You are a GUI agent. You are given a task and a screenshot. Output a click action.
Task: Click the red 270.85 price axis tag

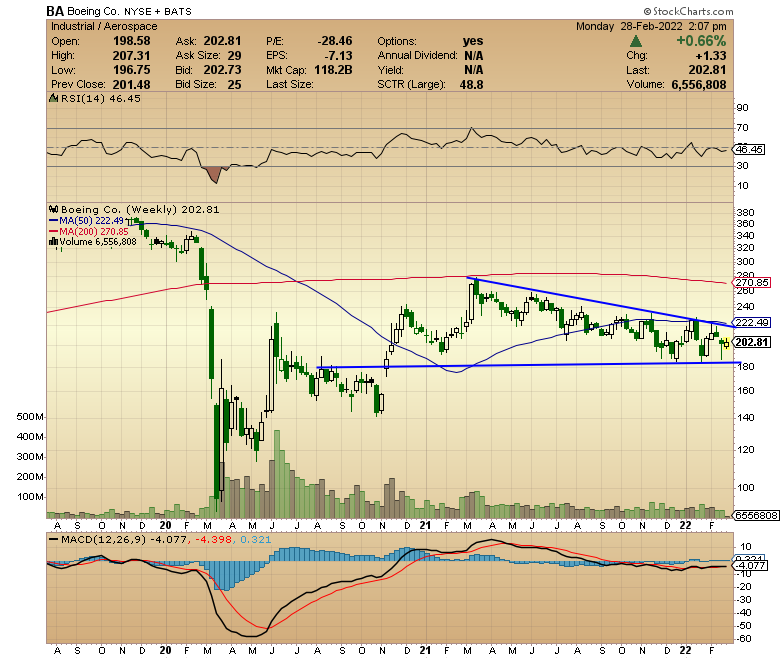pyautogui.click(x=751, y=282)
